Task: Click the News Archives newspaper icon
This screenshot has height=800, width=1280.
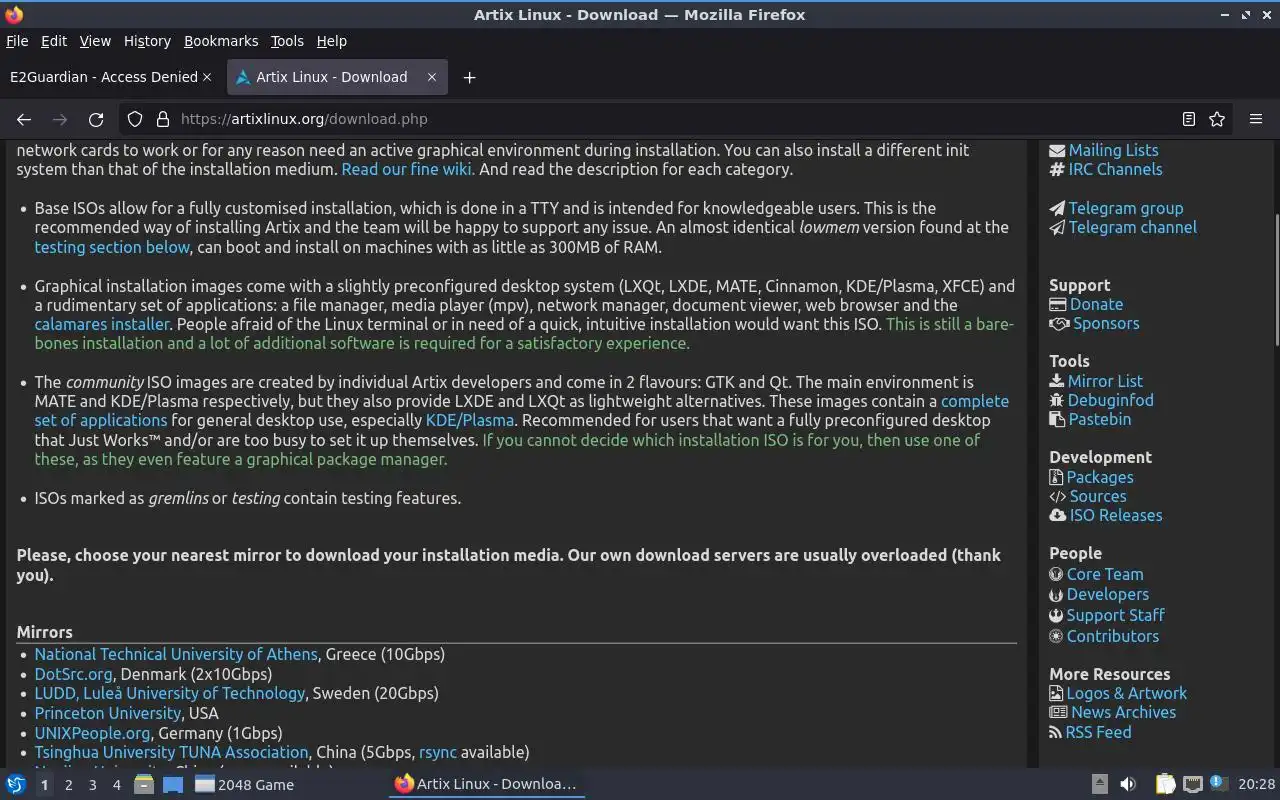Action: tap(1058, 712)
